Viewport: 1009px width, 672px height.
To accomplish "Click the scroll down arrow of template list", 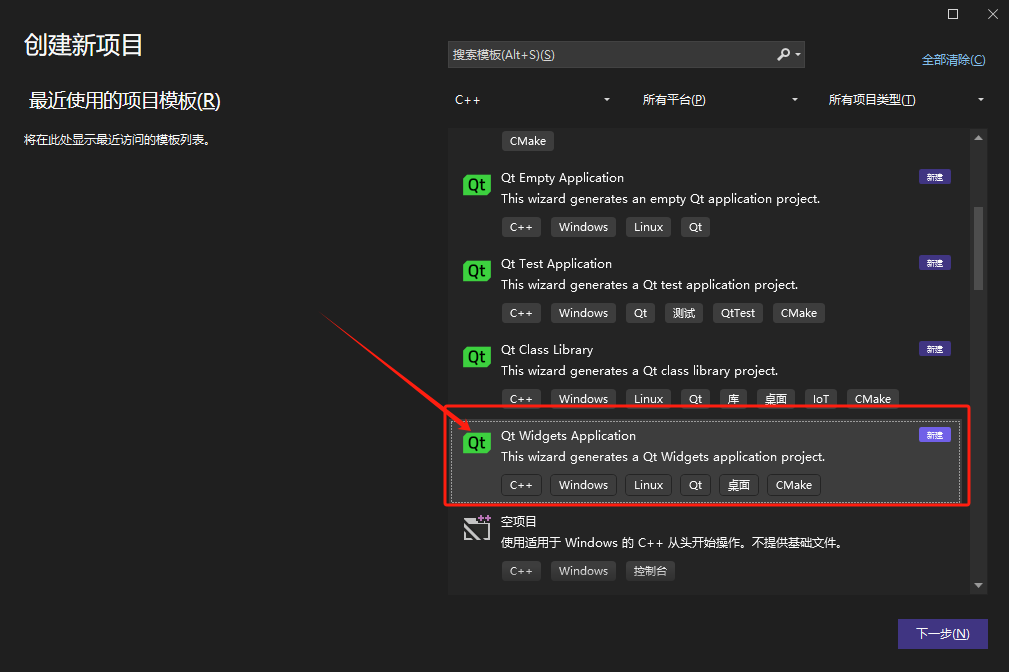I will tap(978, 585).
